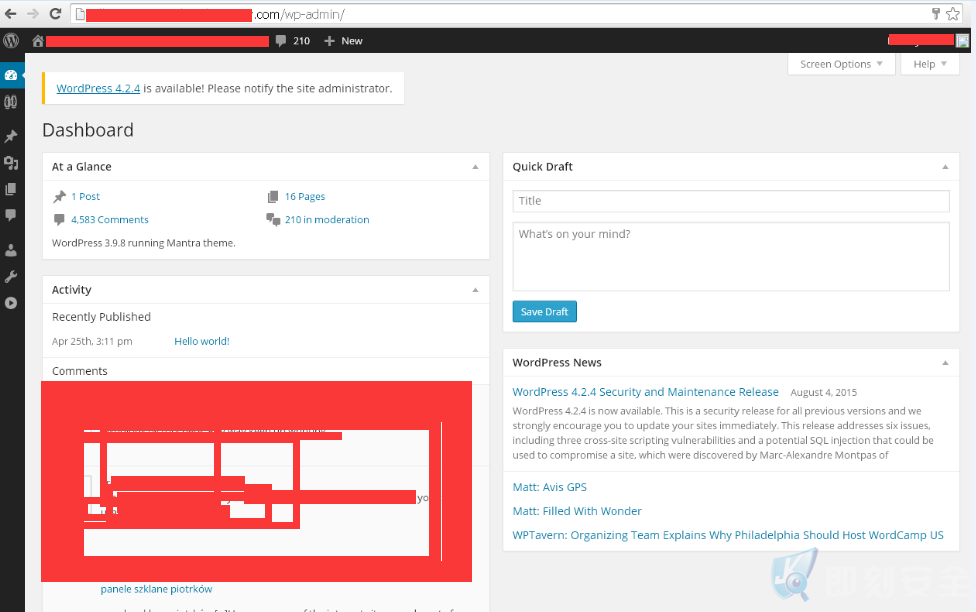Click the browser back arrow

[x=11, y=14]
